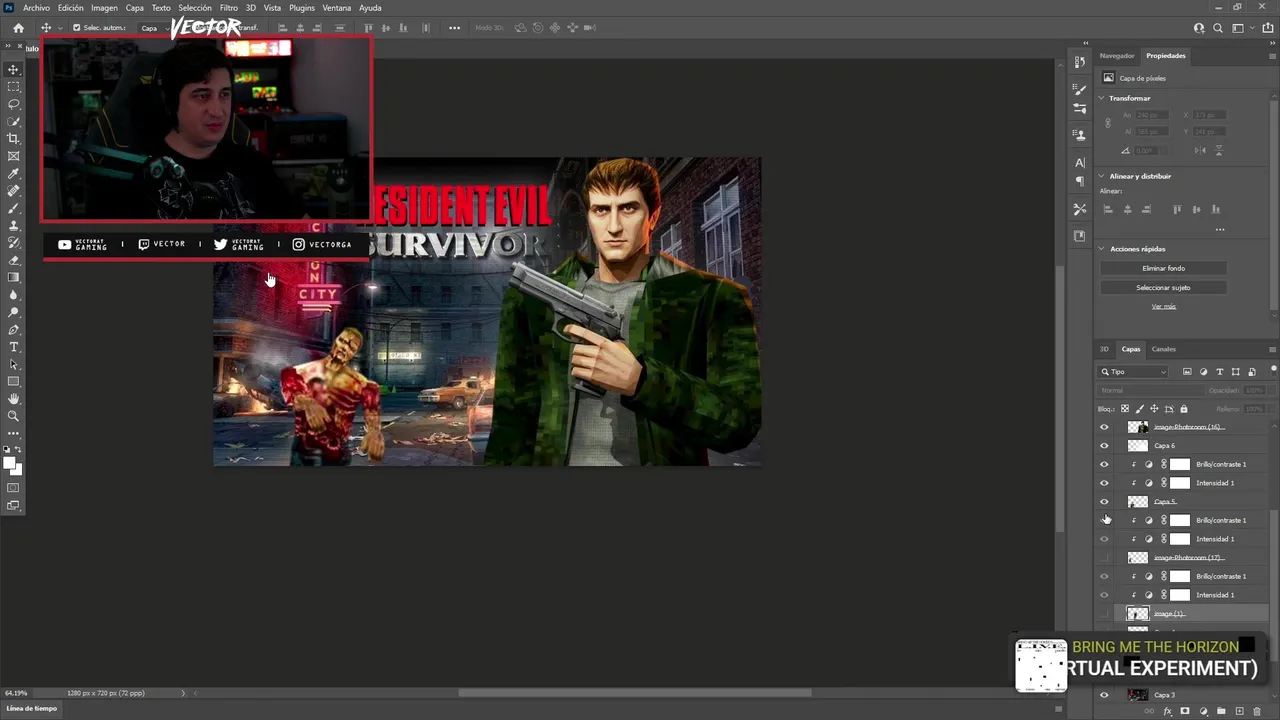Lock all with the padlock icon
This screenshot has height=720, width=1280.
coord(1183,409)
